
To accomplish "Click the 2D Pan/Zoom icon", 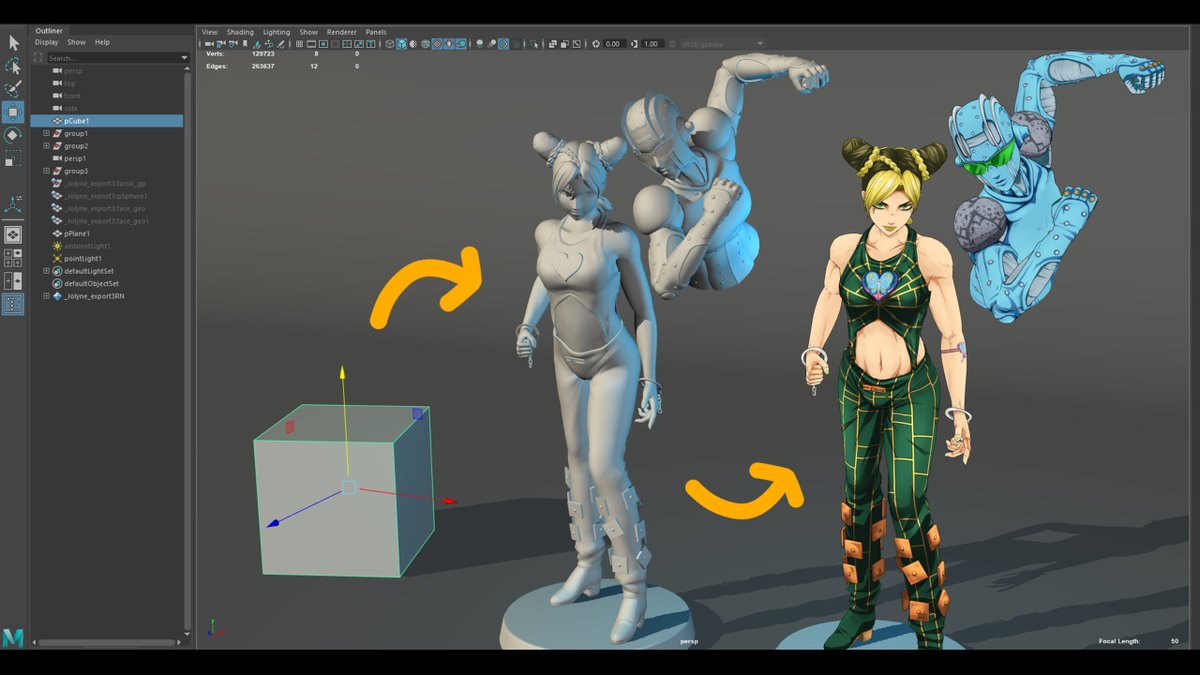I will click(269, 44).
